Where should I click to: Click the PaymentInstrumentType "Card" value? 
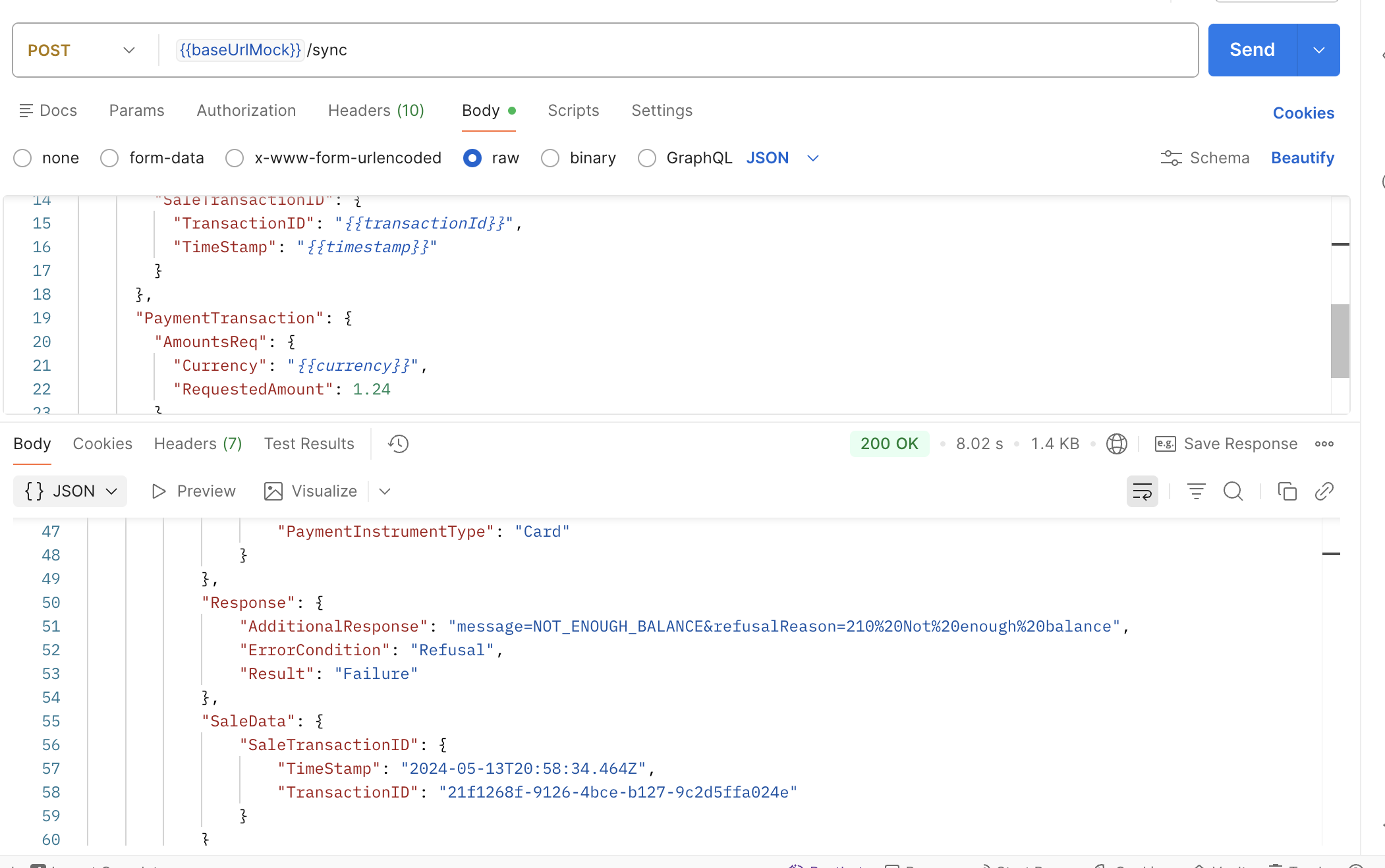point(542,532)
